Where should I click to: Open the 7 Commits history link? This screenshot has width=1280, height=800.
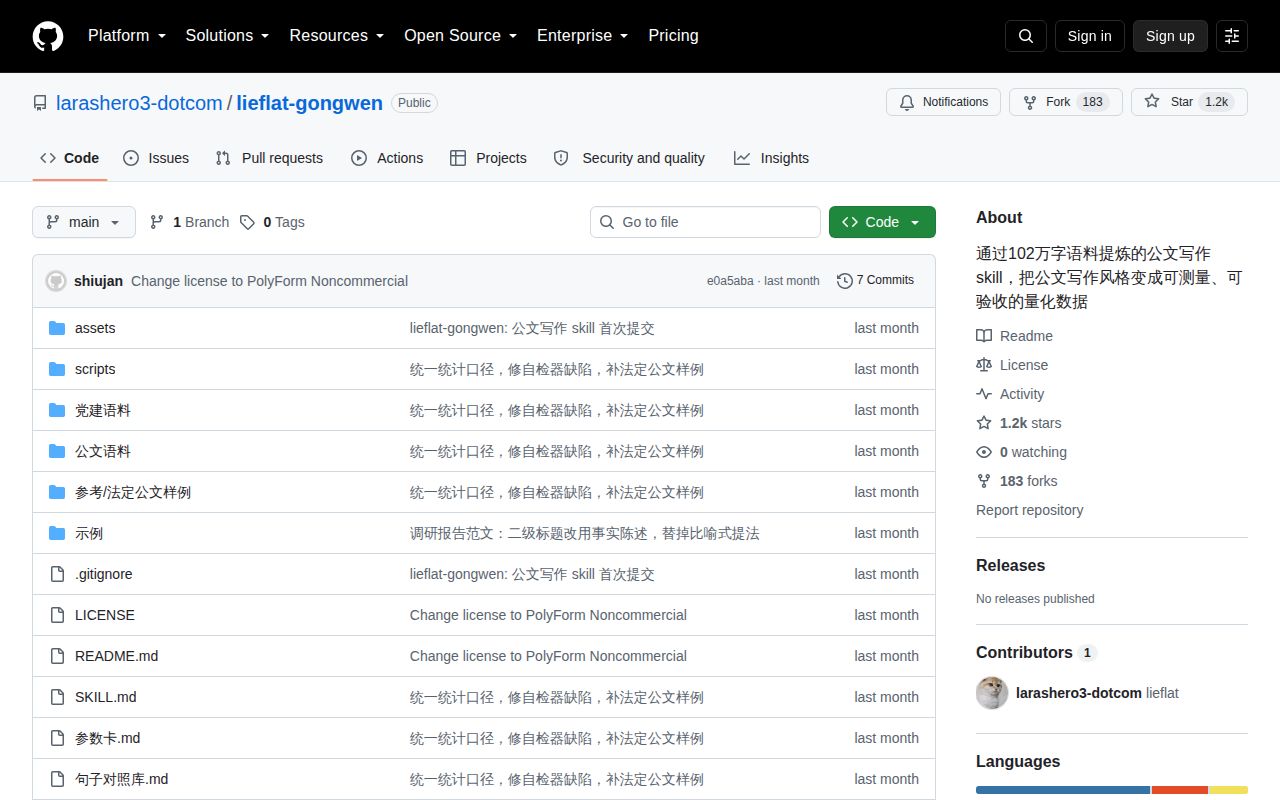pyautogui.click(x=876, y=281)
